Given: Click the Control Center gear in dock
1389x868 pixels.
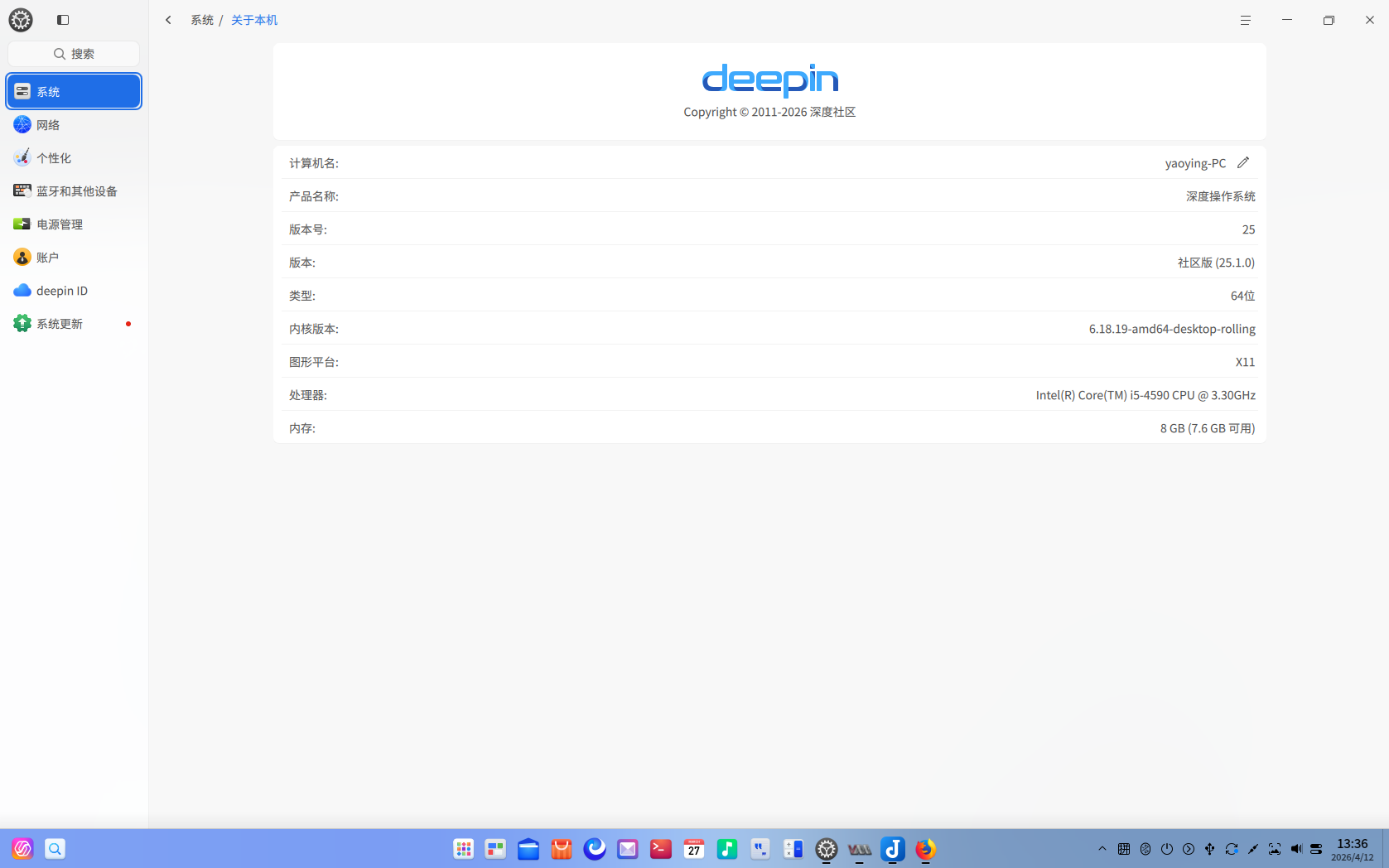Looking at the screenshot, I should (827, 849).
